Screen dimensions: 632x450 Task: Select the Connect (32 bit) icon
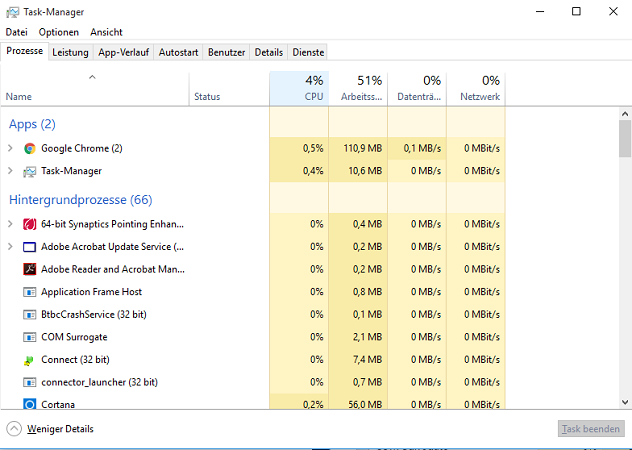click(30, 360)
